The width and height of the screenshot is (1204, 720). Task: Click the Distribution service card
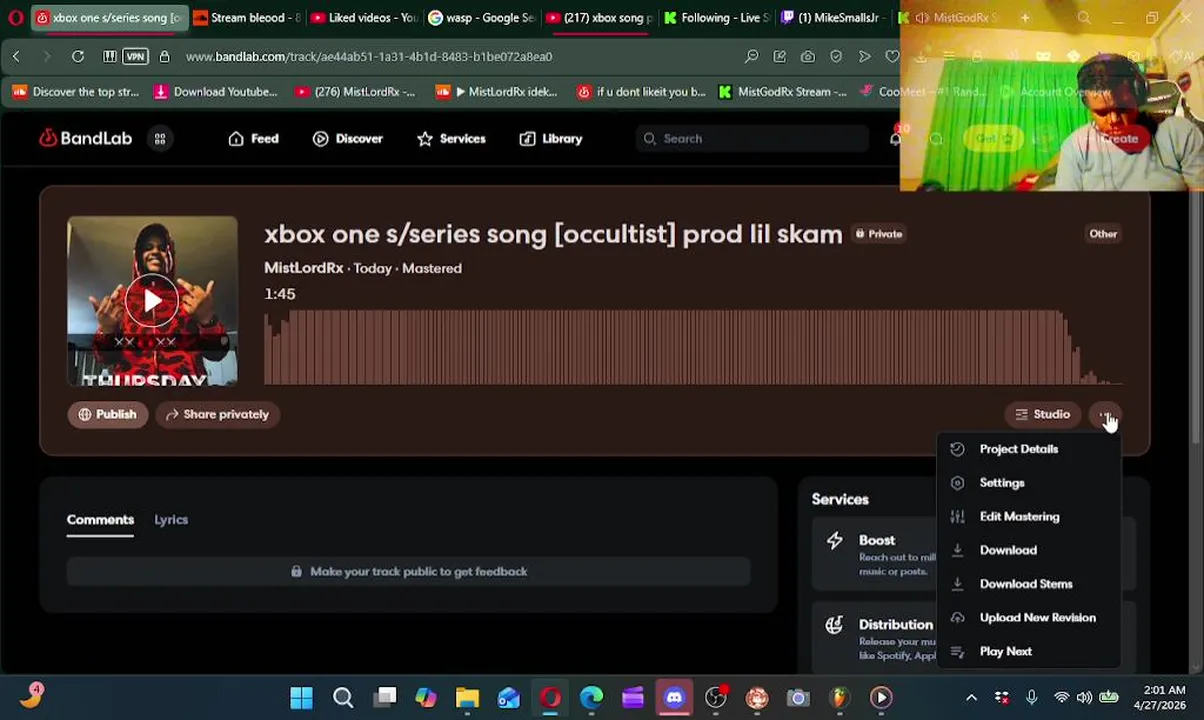click(875, 637)
